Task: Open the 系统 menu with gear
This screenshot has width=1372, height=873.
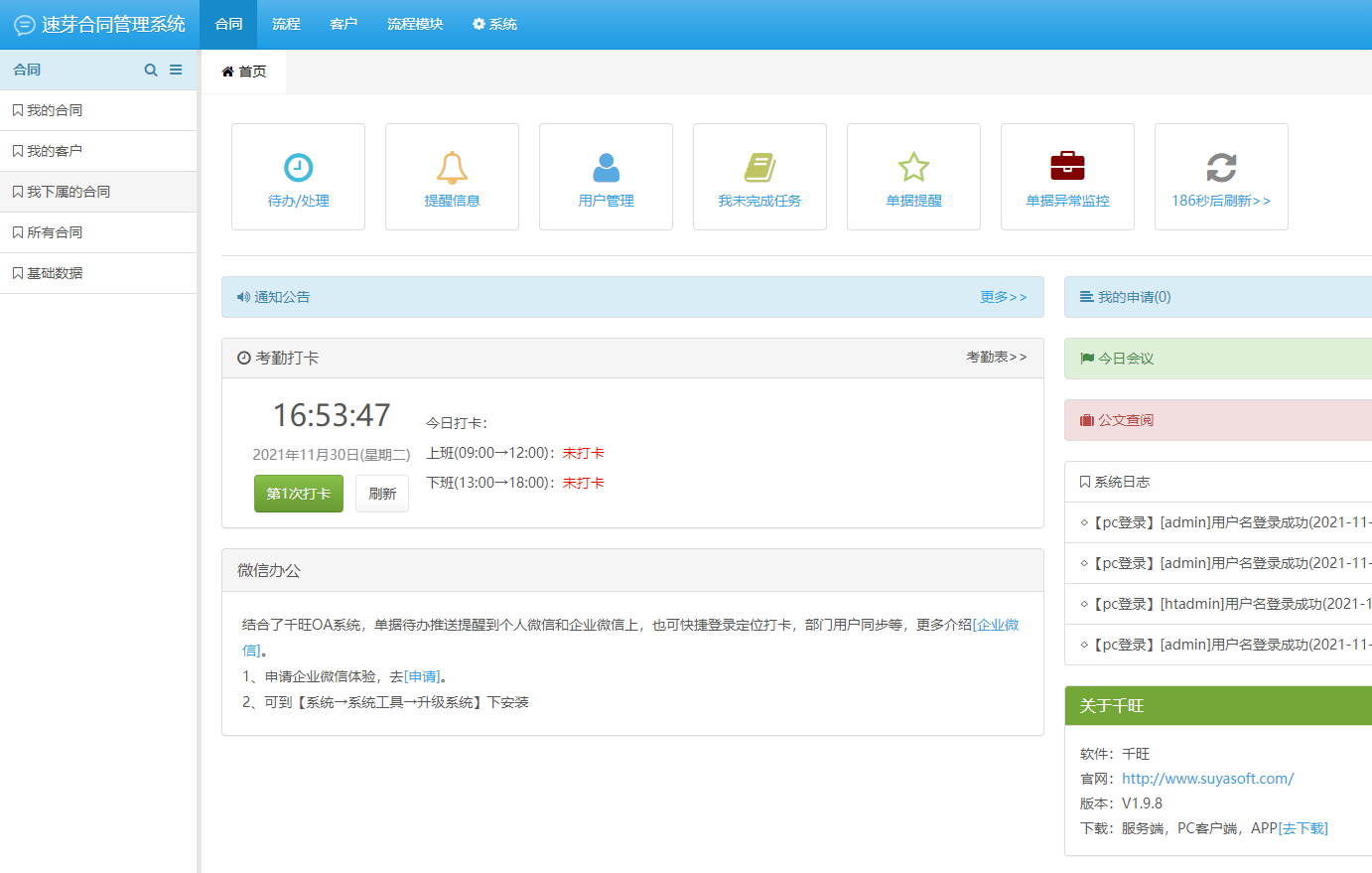Action: (x=494, y=24)
